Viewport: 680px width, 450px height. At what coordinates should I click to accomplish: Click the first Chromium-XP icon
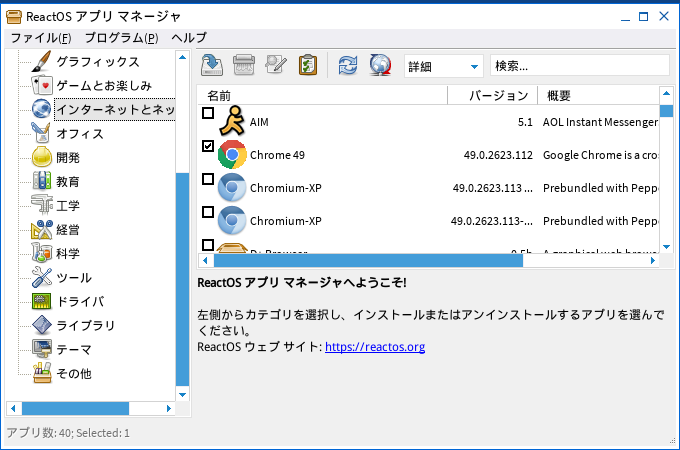232,187
